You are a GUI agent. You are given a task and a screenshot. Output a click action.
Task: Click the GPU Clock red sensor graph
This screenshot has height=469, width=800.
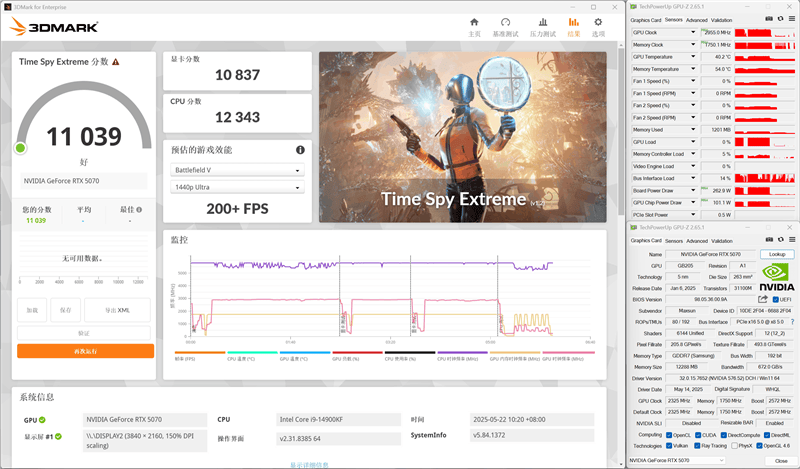point(764,33)
